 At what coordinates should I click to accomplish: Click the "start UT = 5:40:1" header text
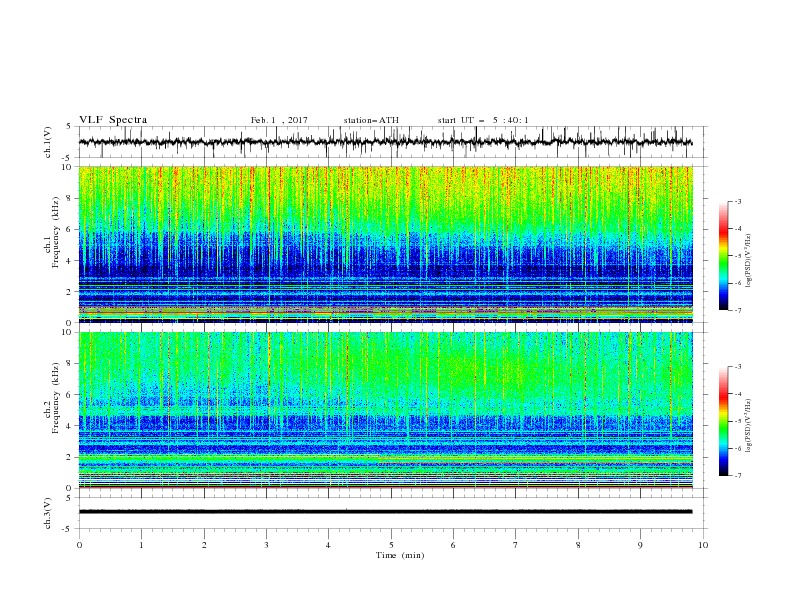tap(483, 120)
